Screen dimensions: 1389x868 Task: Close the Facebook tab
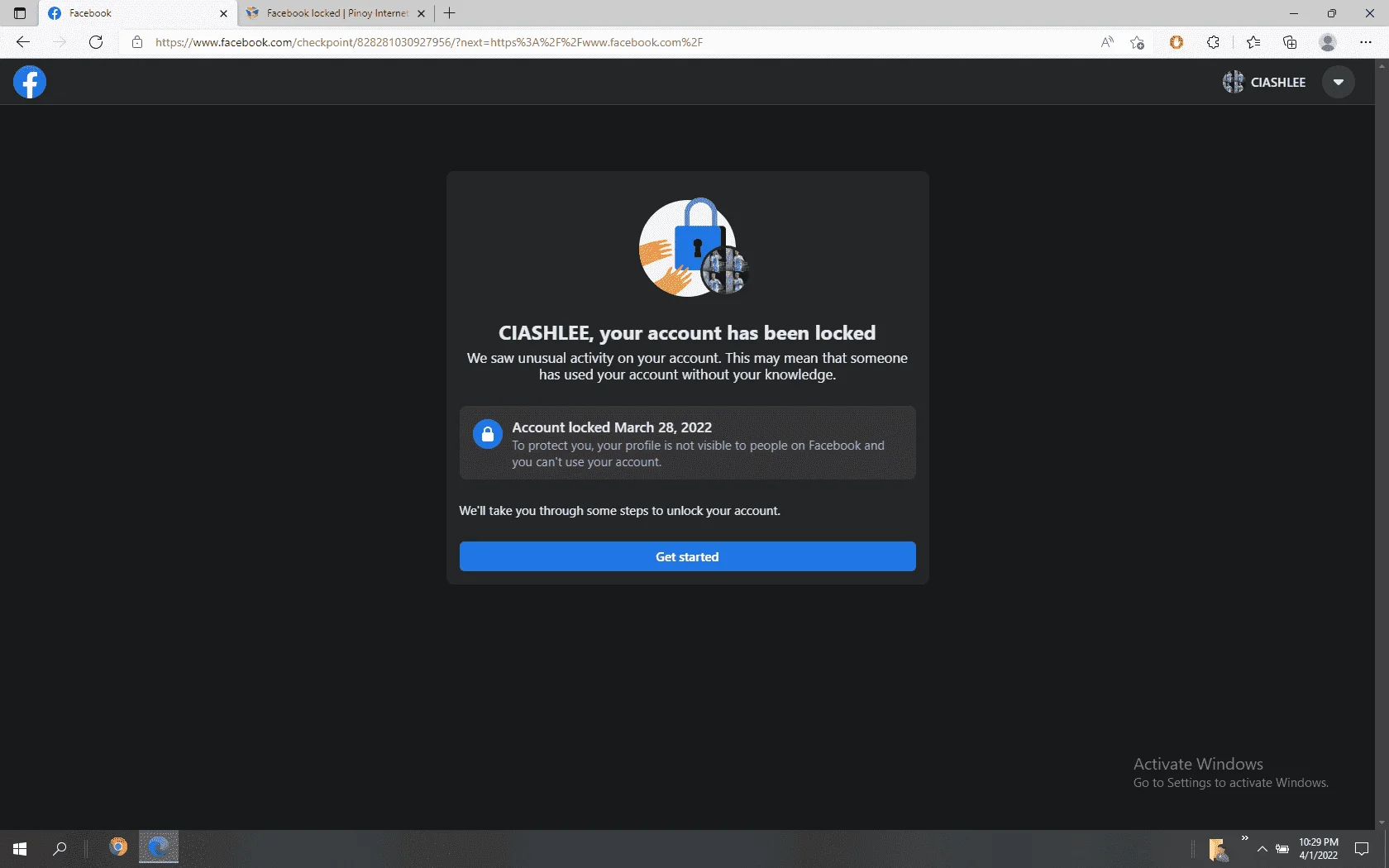pyautogui.click(x=223, y=13)
